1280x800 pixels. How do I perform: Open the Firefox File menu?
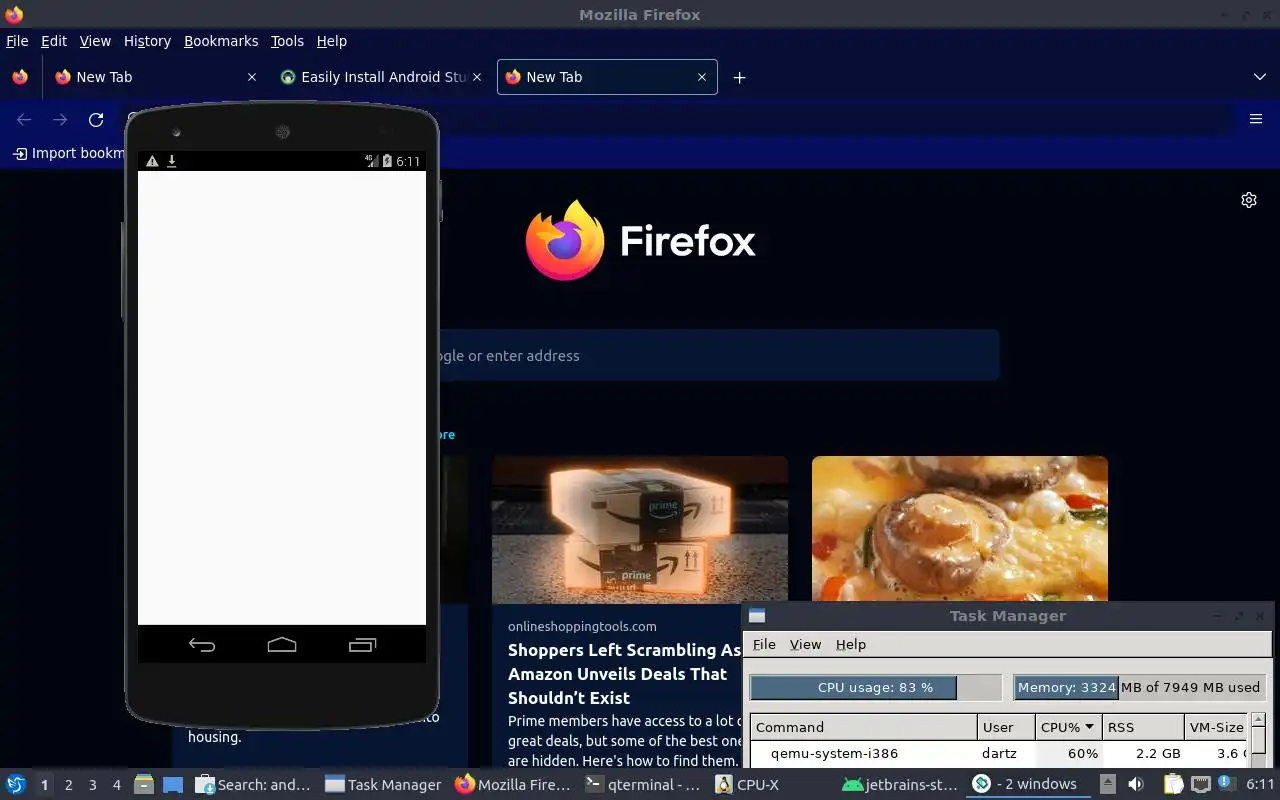(x=17, y=41)
